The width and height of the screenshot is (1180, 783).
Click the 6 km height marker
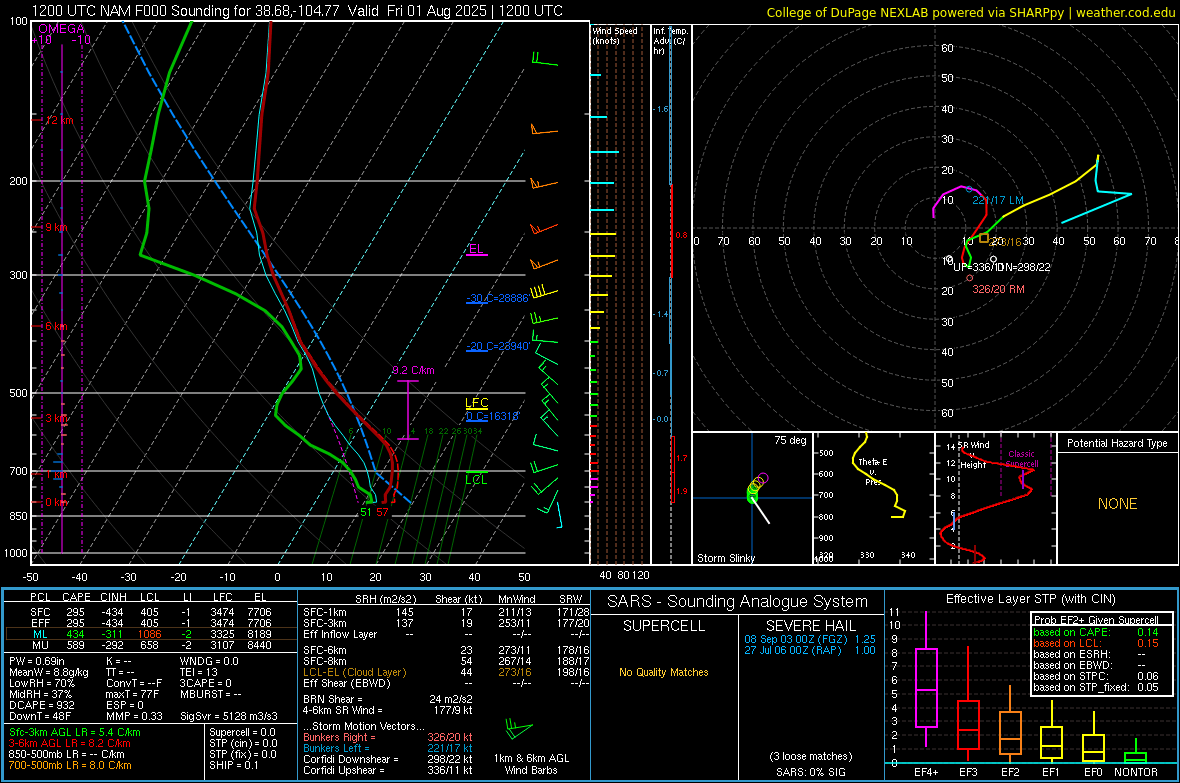coord(56,326)
